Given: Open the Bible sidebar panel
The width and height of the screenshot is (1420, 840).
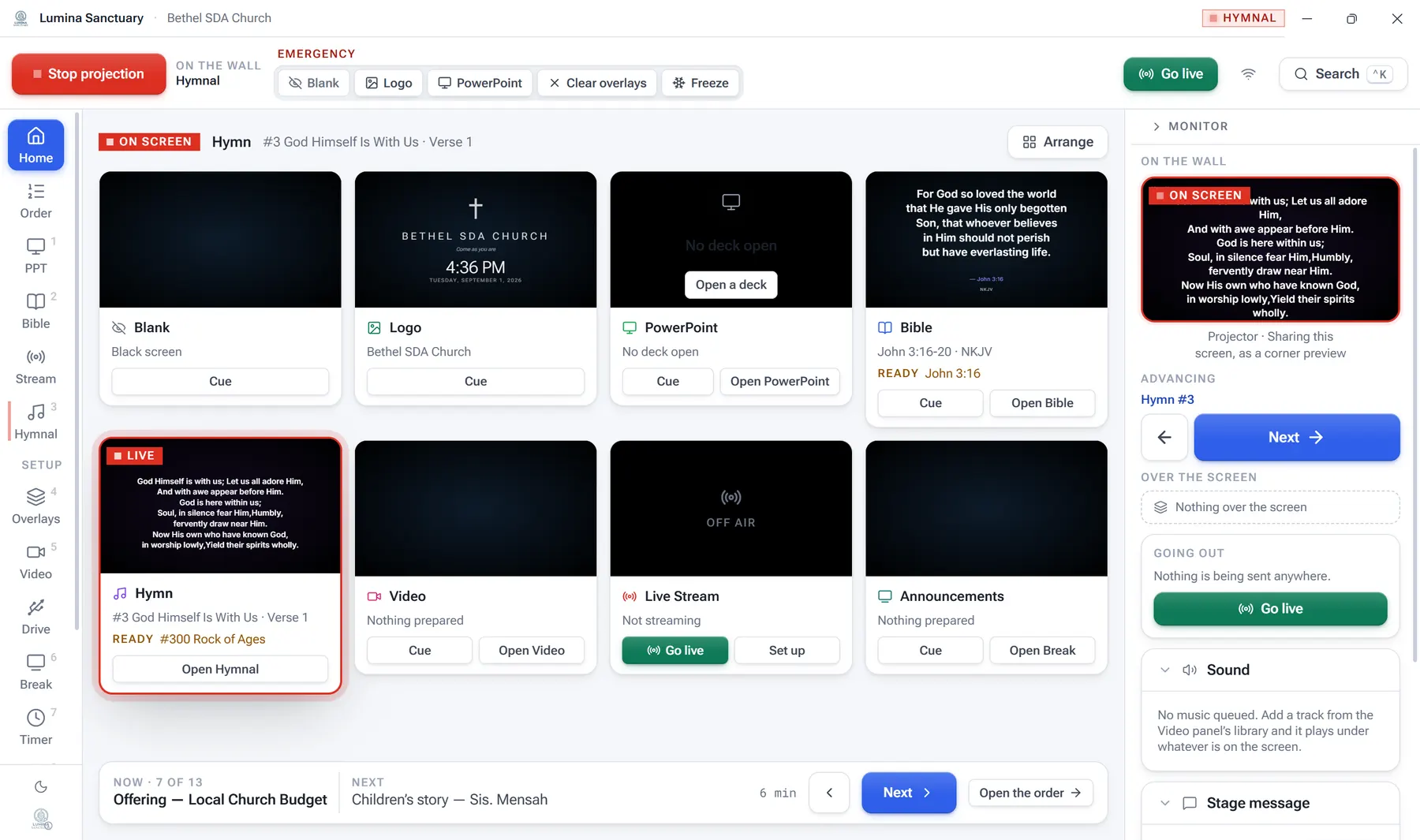Looking at the screenshot, I should point(36,312).
